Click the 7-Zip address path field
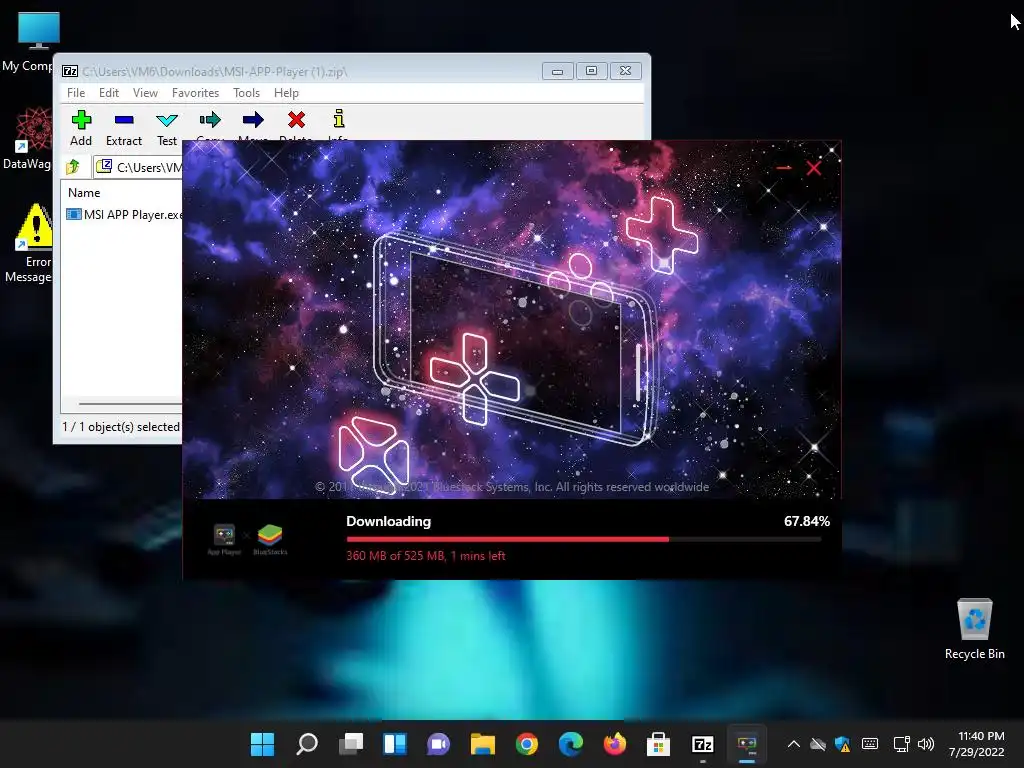The image size is (1024, 768). [138, 167]
